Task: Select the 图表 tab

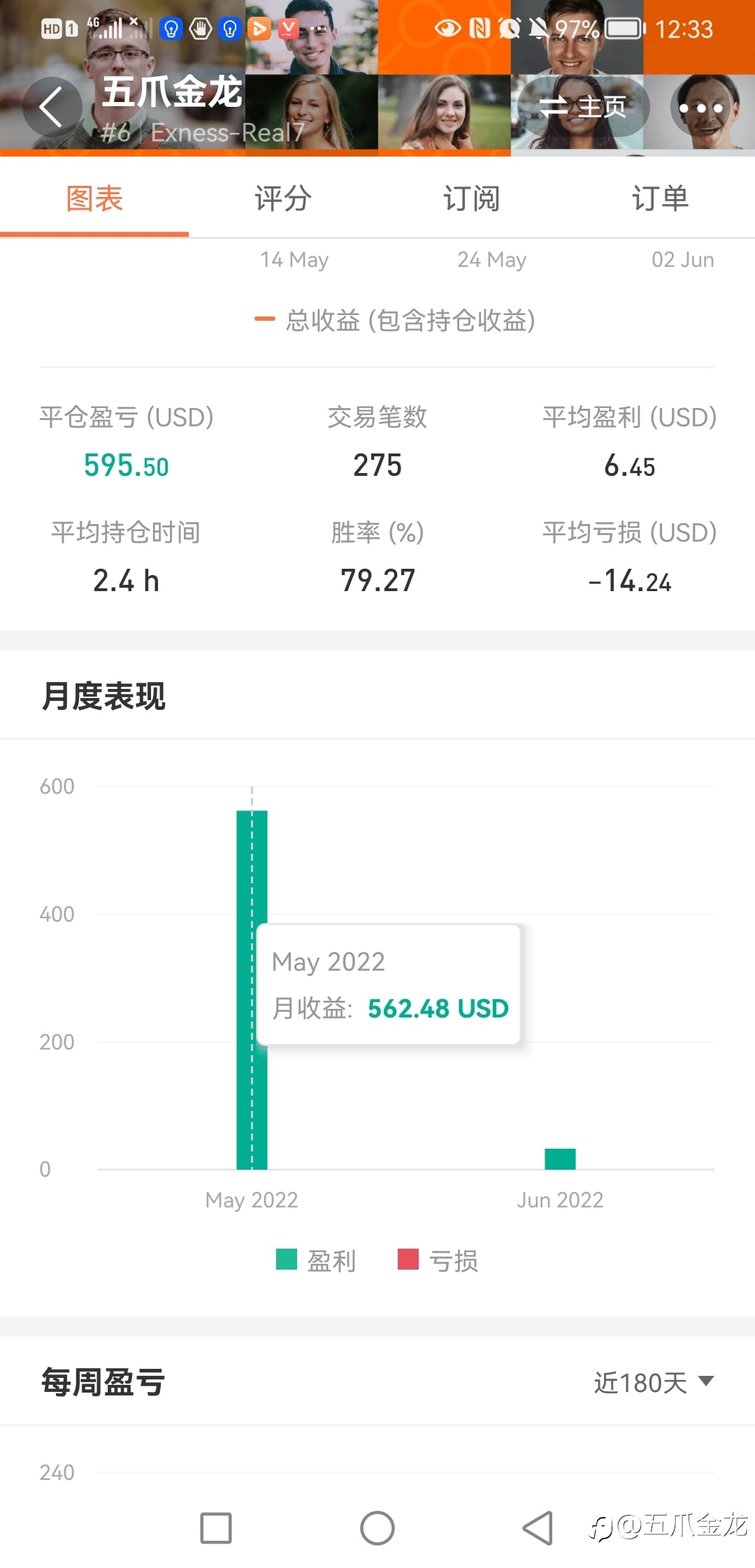Action: 94,198
